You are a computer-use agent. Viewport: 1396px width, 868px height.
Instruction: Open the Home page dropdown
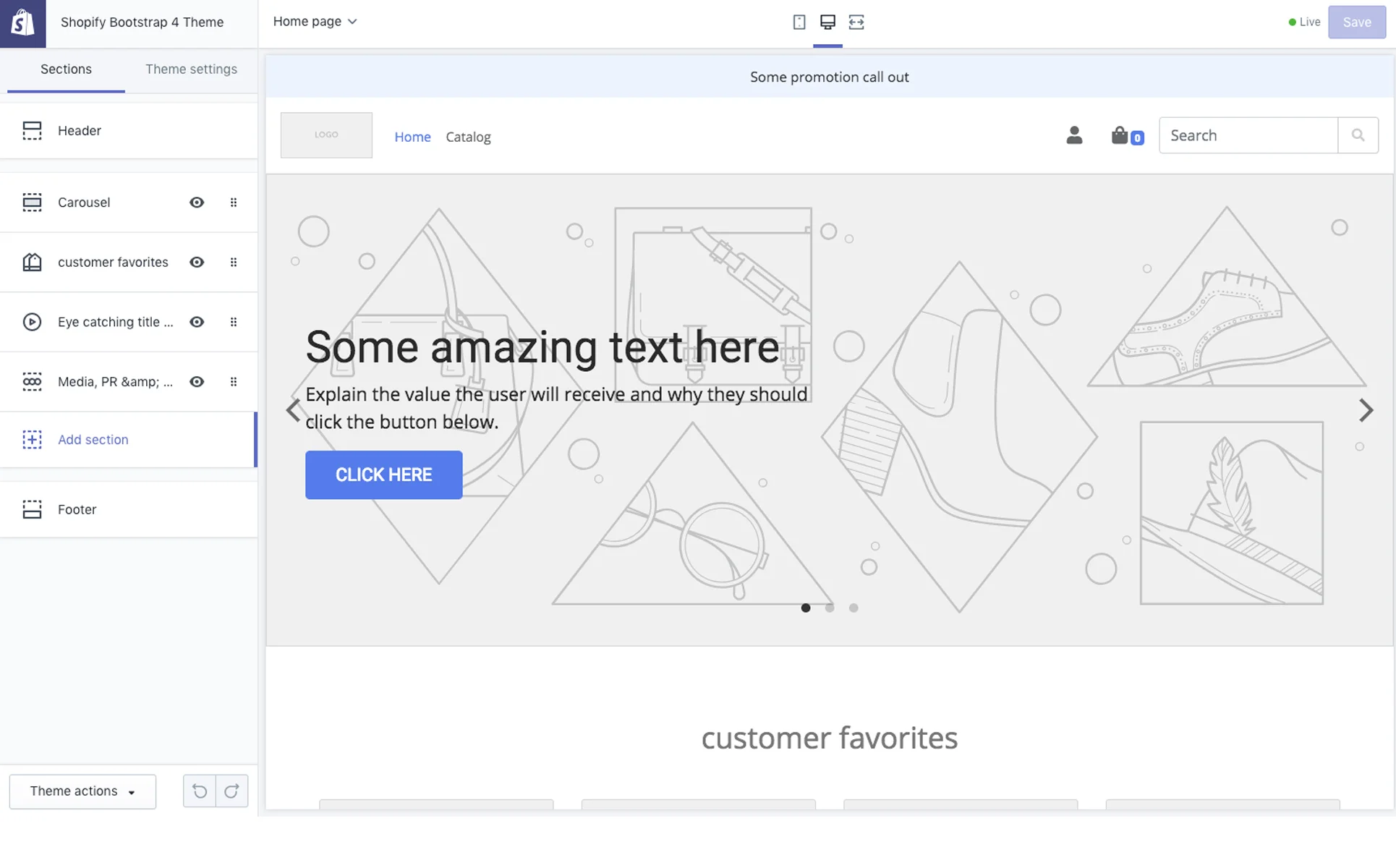point(315,22)
